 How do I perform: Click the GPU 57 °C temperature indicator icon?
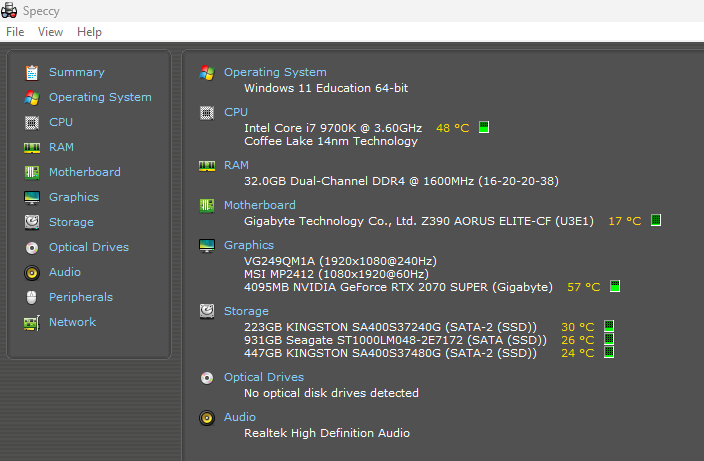tap(615, 286)
